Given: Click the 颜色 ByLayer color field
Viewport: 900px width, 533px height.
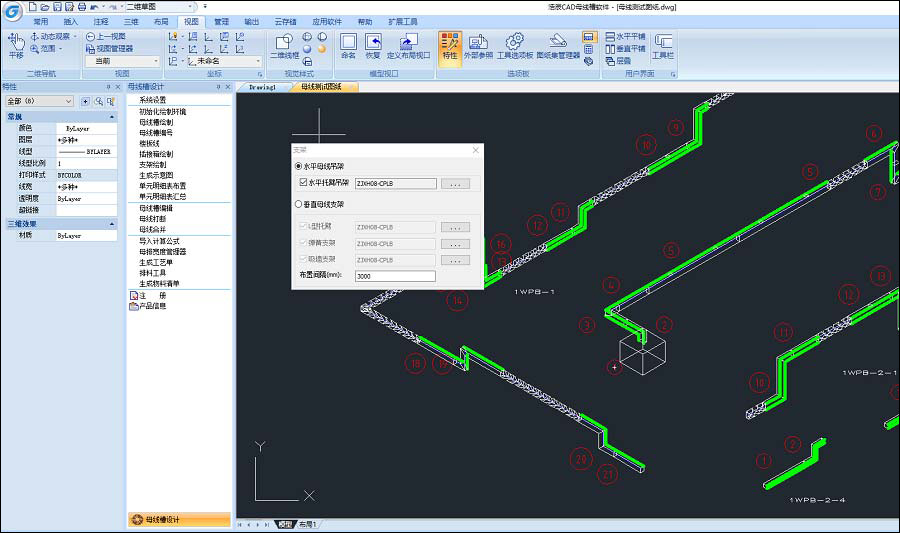Looking at the screenshot, I should click(x=86, y=129).
